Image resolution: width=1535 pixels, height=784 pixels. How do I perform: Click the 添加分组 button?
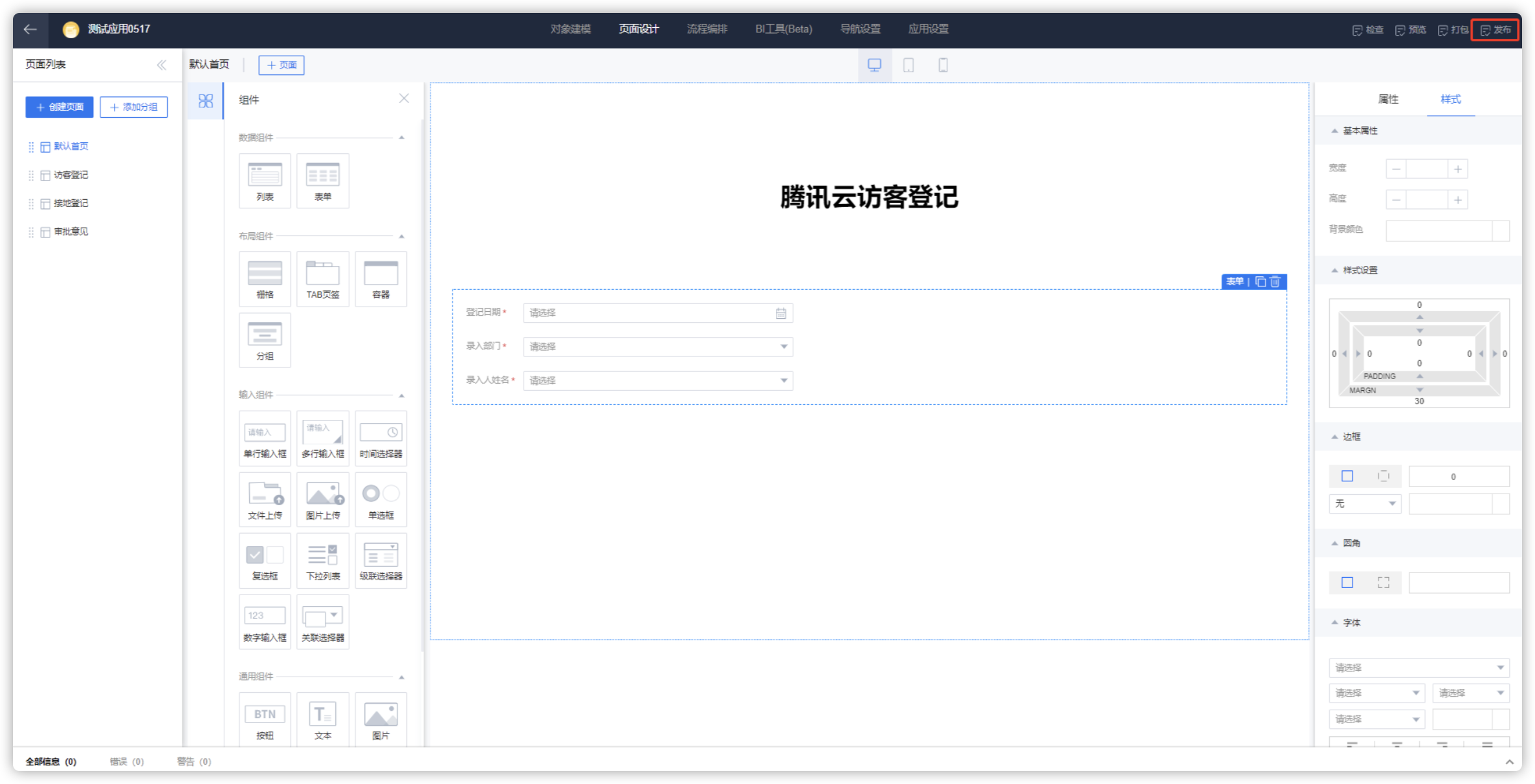tap(134, 107)
